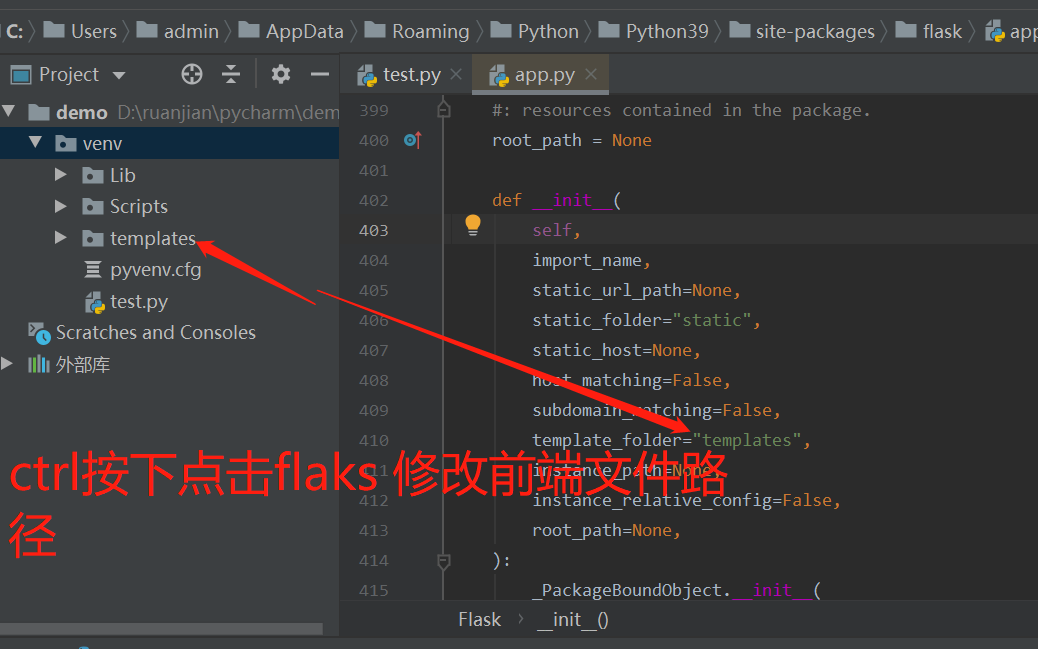The height and width of the screenshot is (649, 1038).
Task: Click line number 403 in gutter
Action: (373, 230)
